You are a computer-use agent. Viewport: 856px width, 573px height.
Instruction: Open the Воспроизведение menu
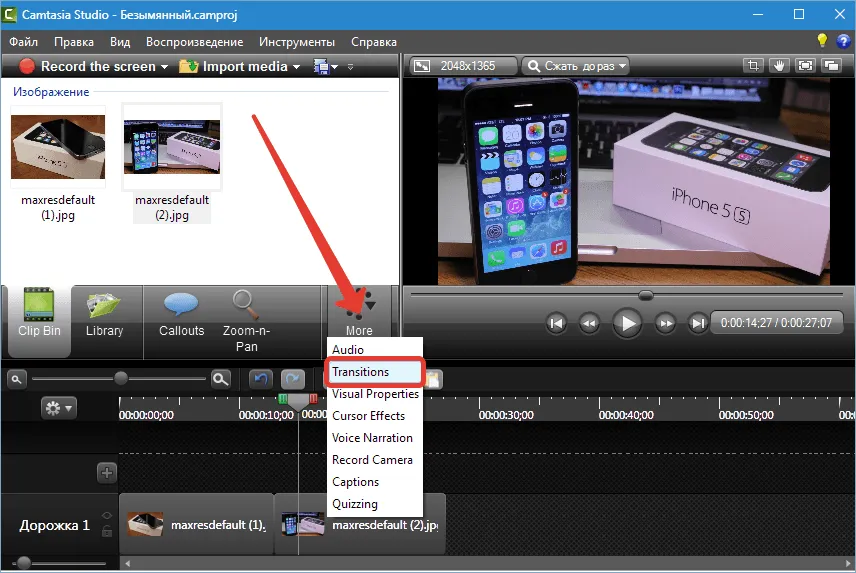click(x=194, y=42)
